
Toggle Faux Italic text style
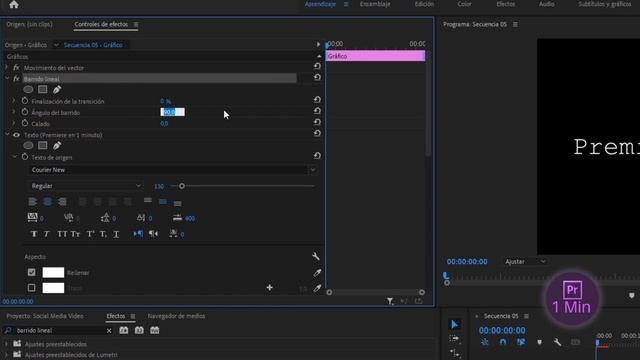[x=47, y=234]
